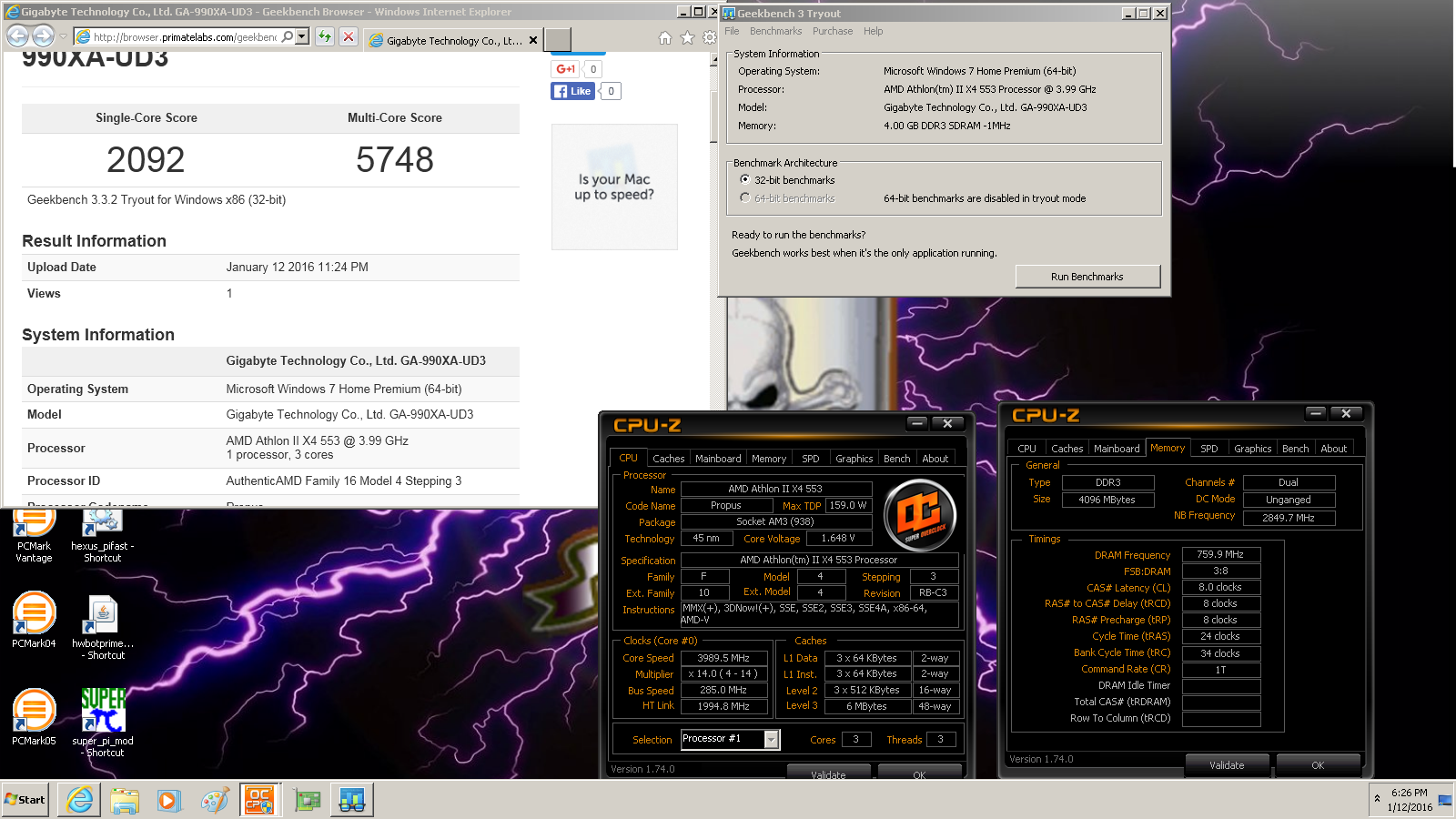Open Geekbench Benchmarks menu
The width and height of the screenshot is (1456, 819).
pyautogui.click(x=775, y=31)
